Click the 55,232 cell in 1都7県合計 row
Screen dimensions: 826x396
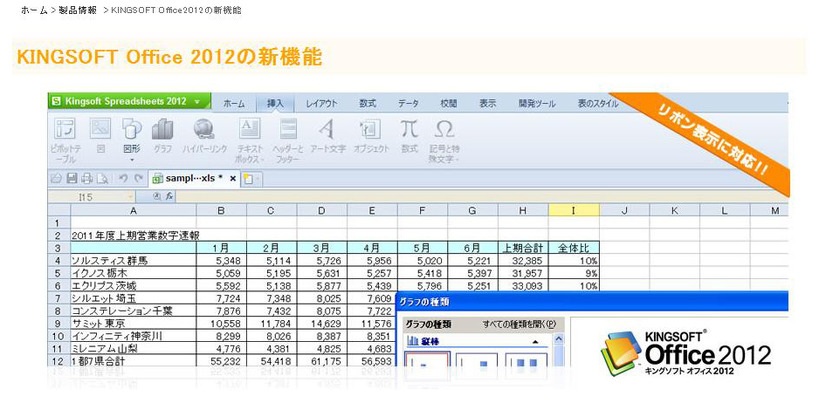[x=221, y=361]
